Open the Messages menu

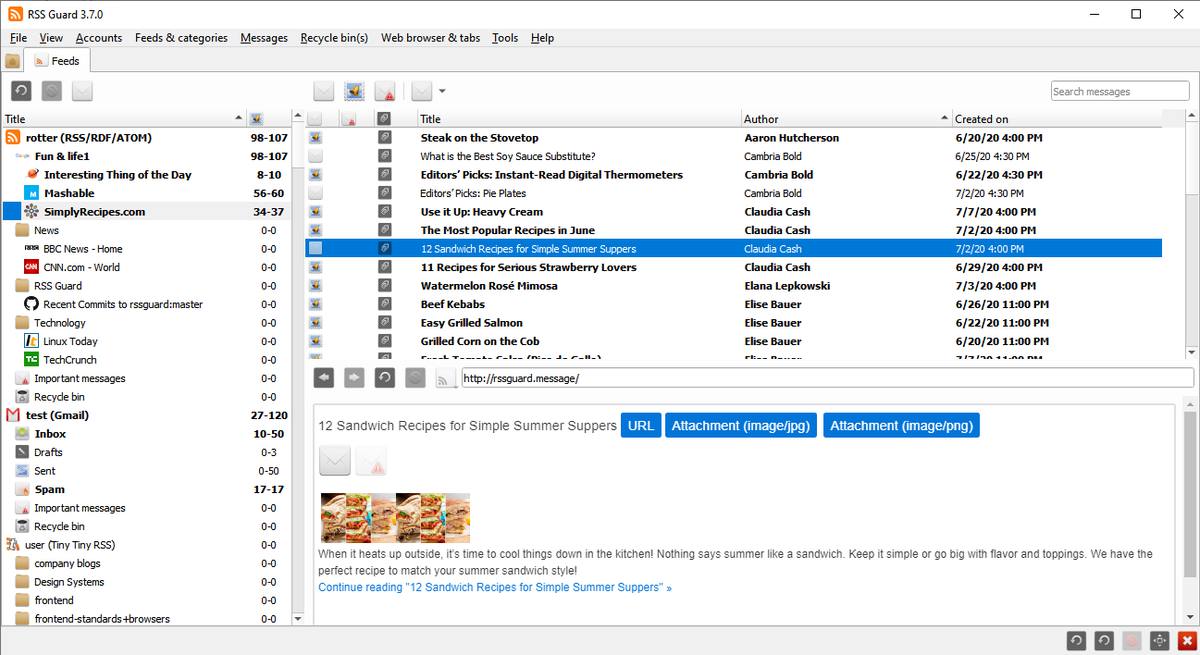pyautogui.click(x=264, y=38)
